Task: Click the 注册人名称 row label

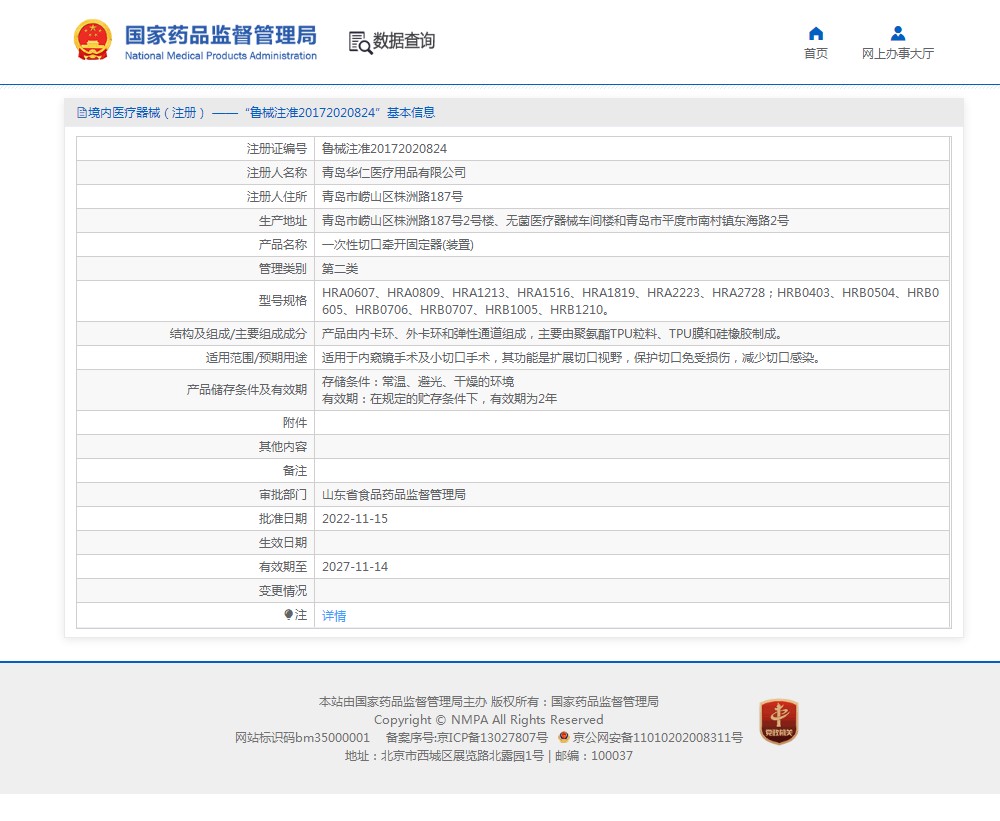Action: 277,173
